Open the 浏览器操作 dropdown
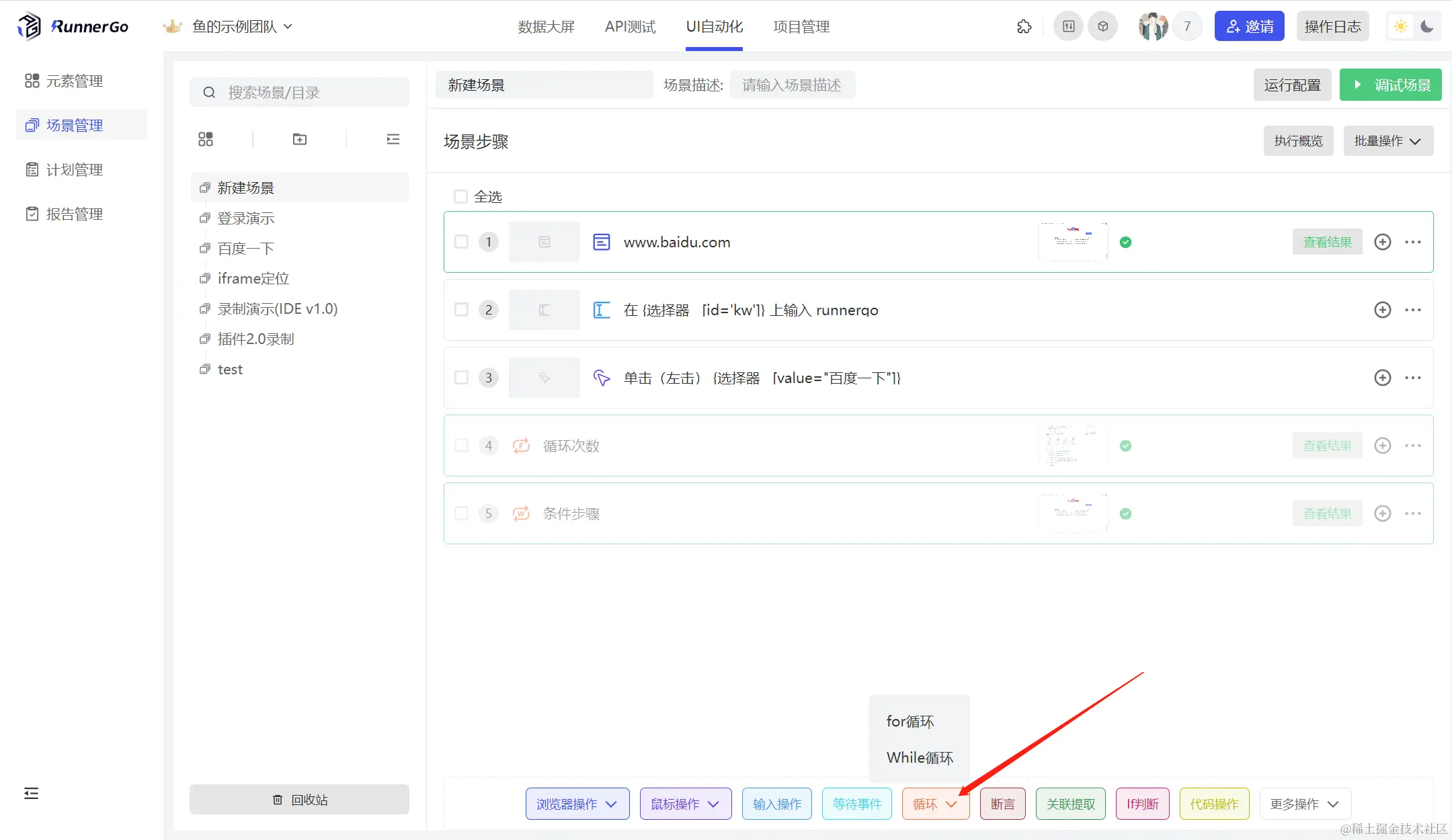The height and width of the screenshot is (840, 1452). [x=577, y=804]
